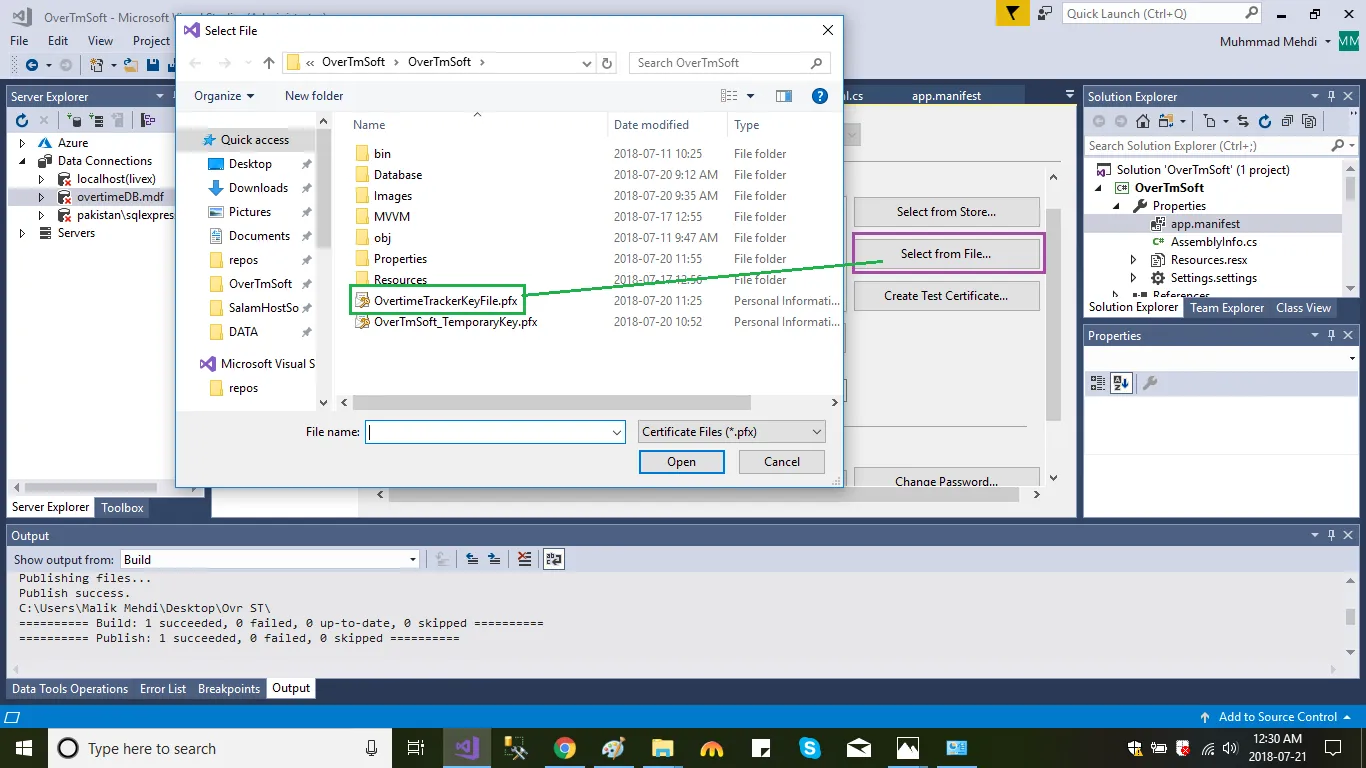The width and height of the screenshot is (1366, 768).
Task: Click the Up arrow in Select File dialog
Action: click(268, 63)
